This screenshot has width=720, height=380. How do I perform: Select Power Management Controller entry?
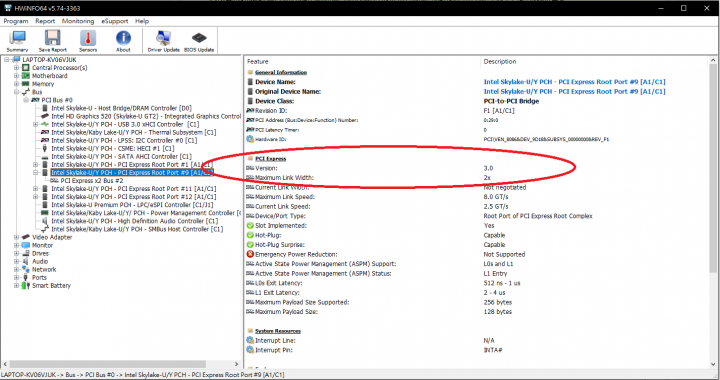[146, 213]
